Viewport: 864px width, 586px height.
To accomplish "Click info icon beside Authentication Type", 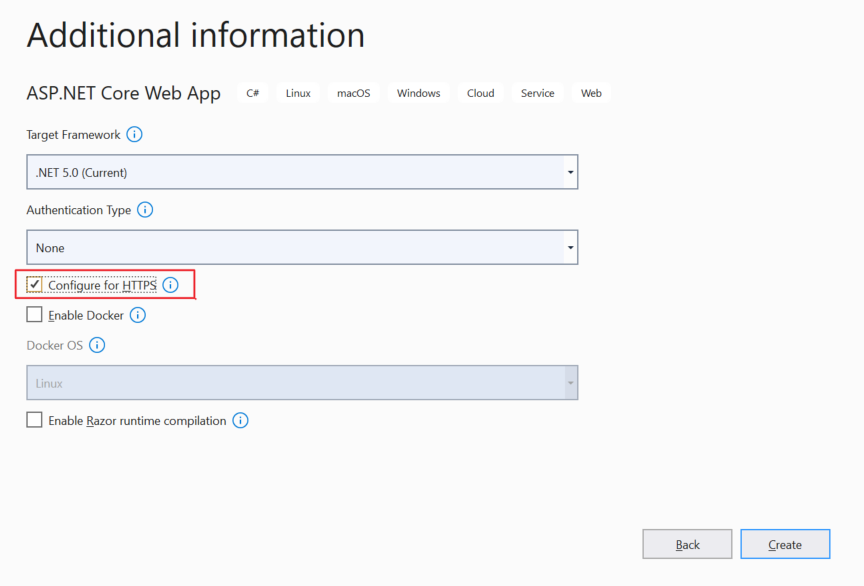I will [145, 210].
